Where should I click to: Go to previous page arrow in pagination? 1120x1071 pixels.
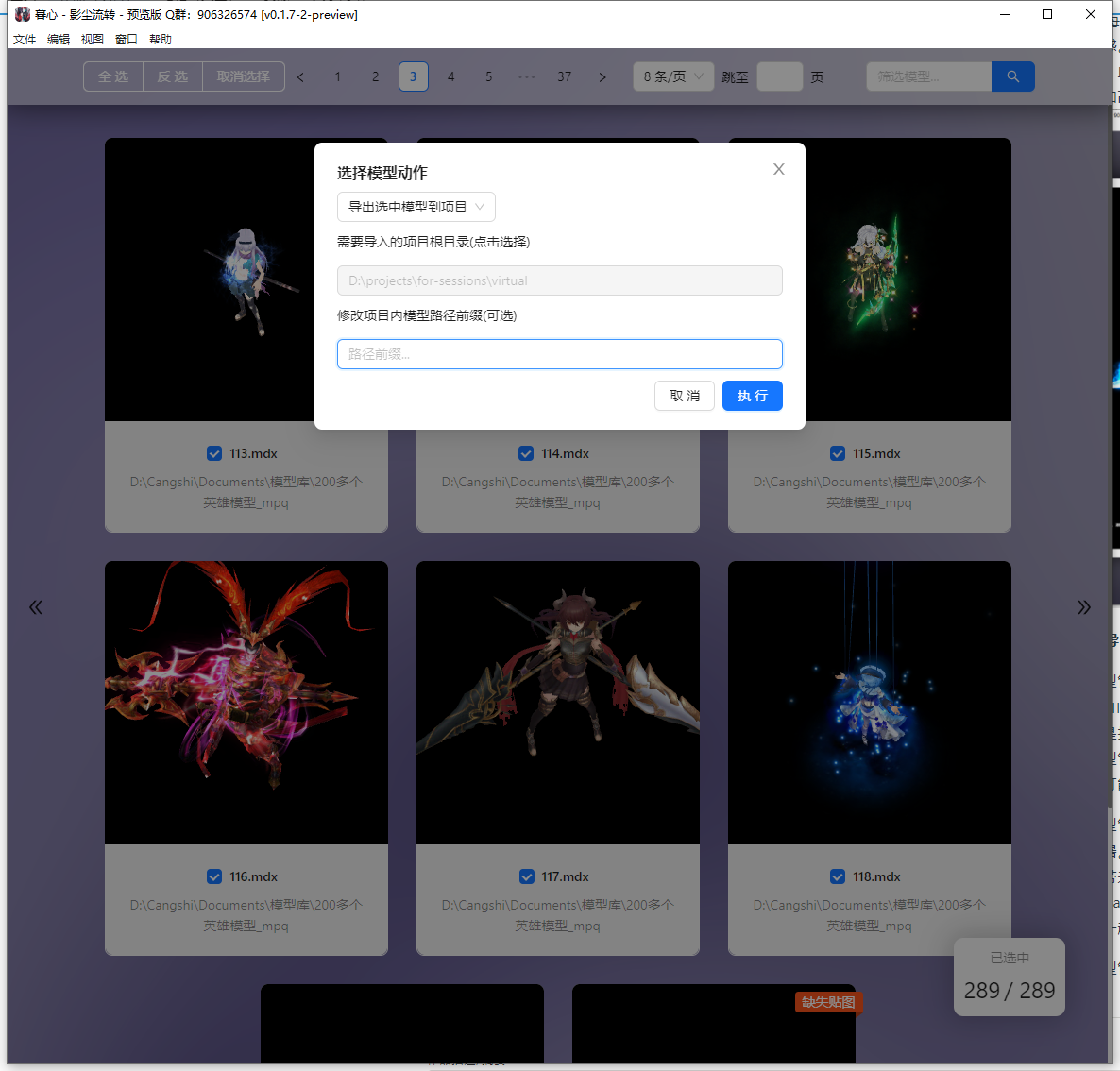pyautogui.click(x=300, y=76)
